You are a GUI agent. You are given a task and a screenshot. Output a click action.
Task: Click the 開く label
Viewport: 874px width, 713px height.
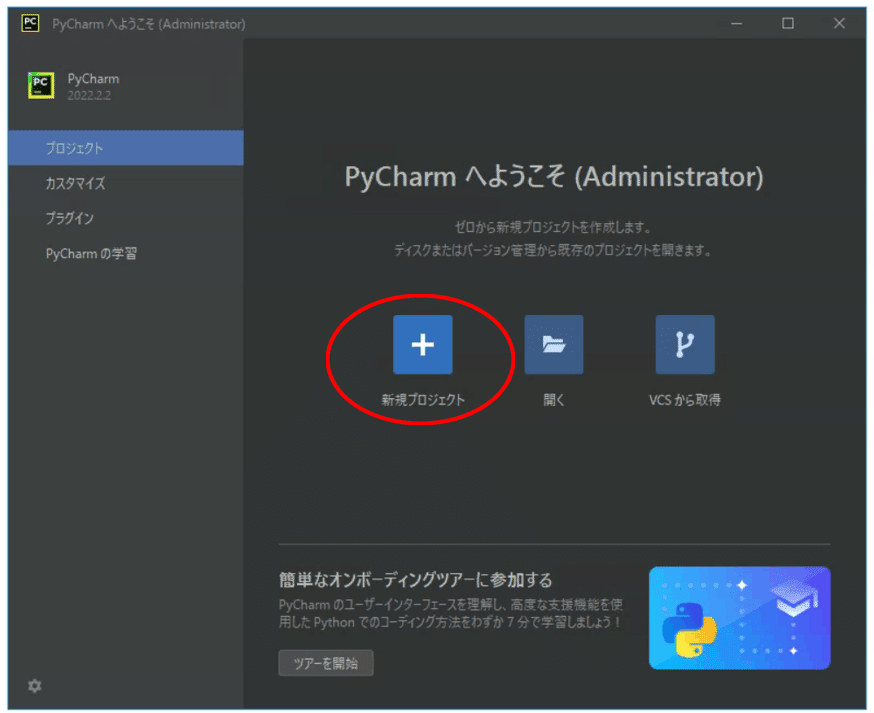[x=553, y=400]
